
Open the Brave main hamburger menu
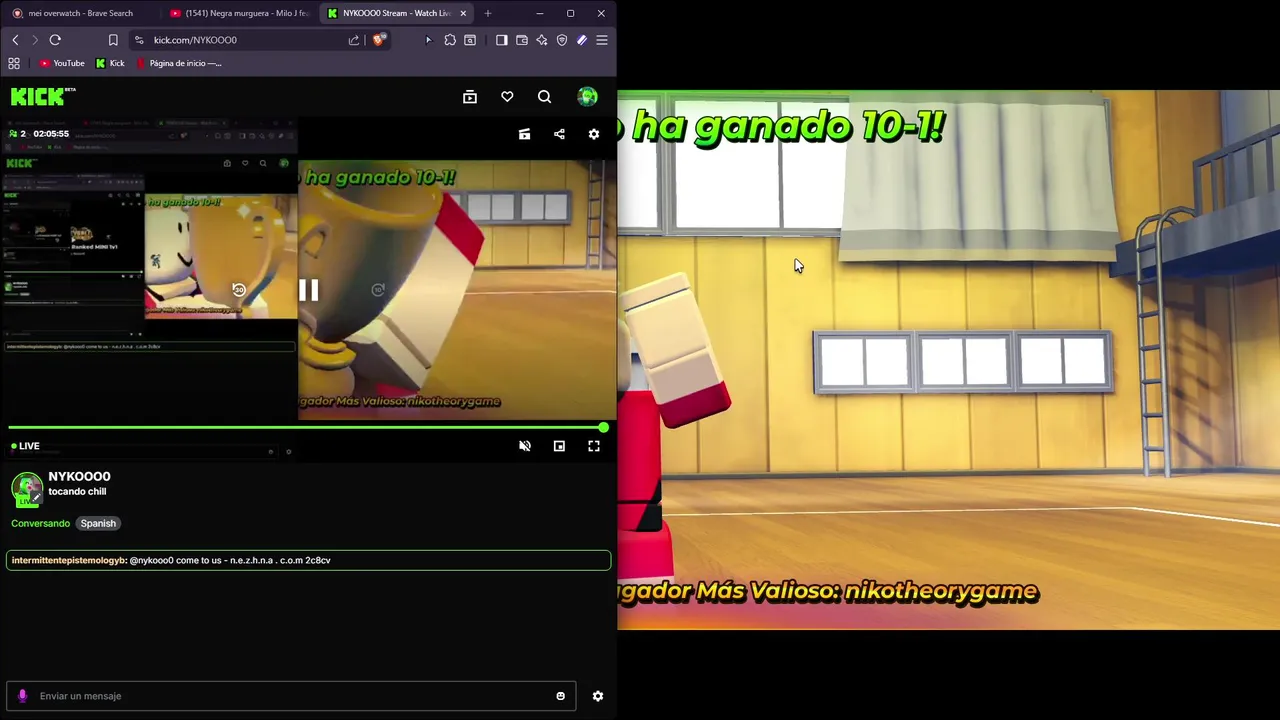click(602, 40)
